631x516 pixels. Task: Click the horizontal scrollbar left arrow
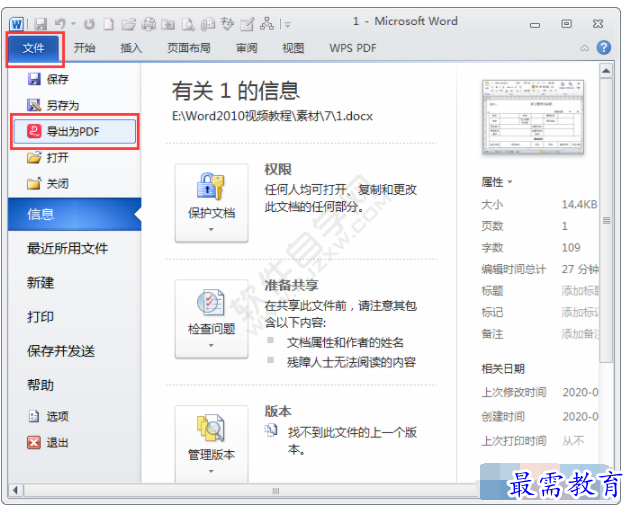(15, 490)
